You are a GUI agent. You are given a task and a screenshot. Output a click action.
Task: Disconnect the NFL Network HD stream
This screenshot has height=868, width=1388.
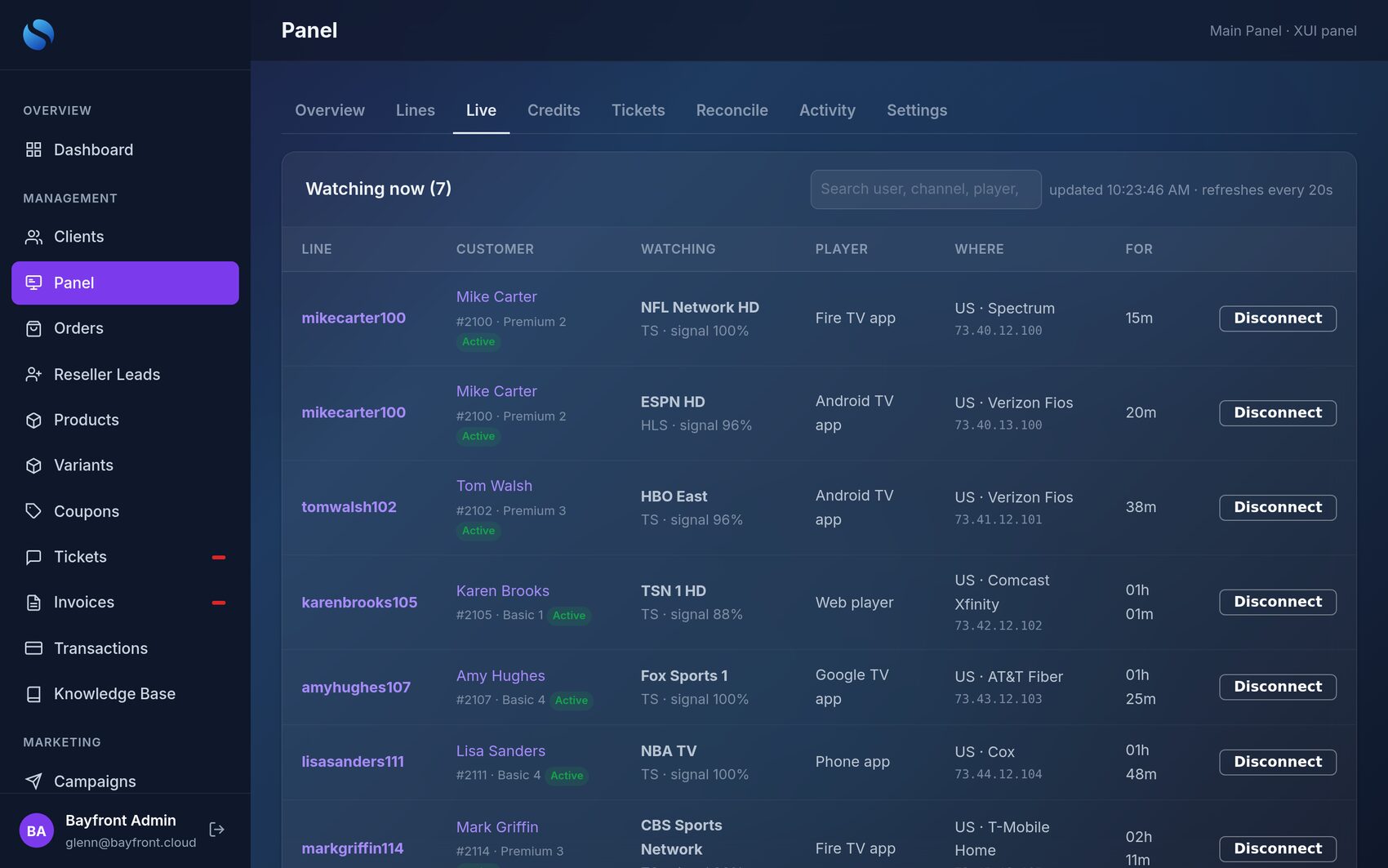click(x=1278, y=318)
